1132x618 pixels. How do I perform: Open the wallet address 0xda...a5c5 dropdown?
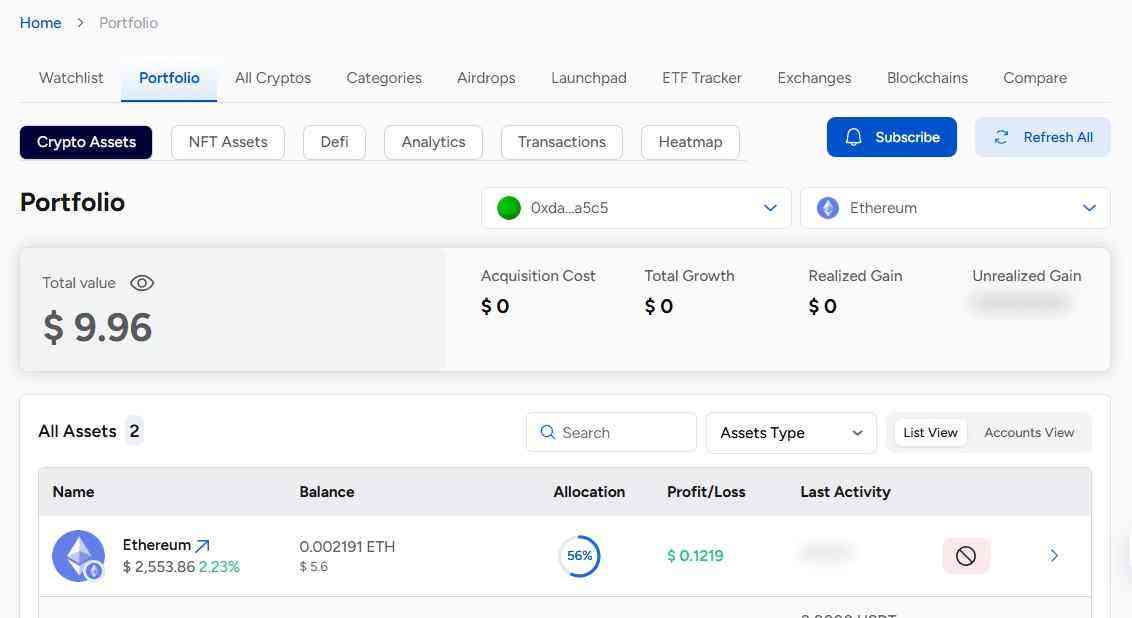pyautogui.click(x=636, y=208)
